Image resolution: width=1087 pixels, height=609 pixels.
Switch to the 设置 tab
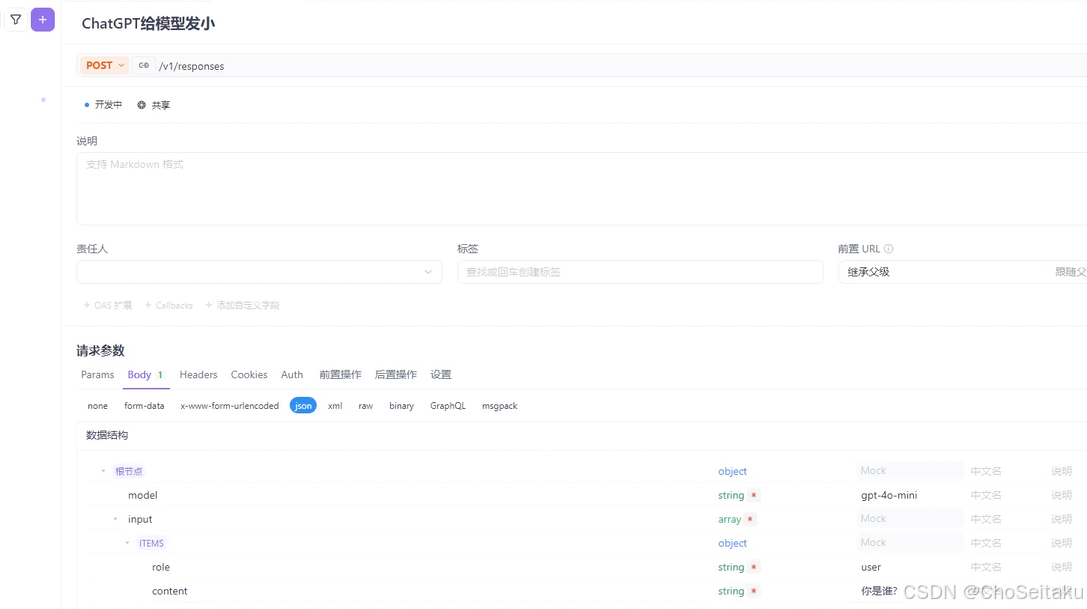(x=441, y=375)
